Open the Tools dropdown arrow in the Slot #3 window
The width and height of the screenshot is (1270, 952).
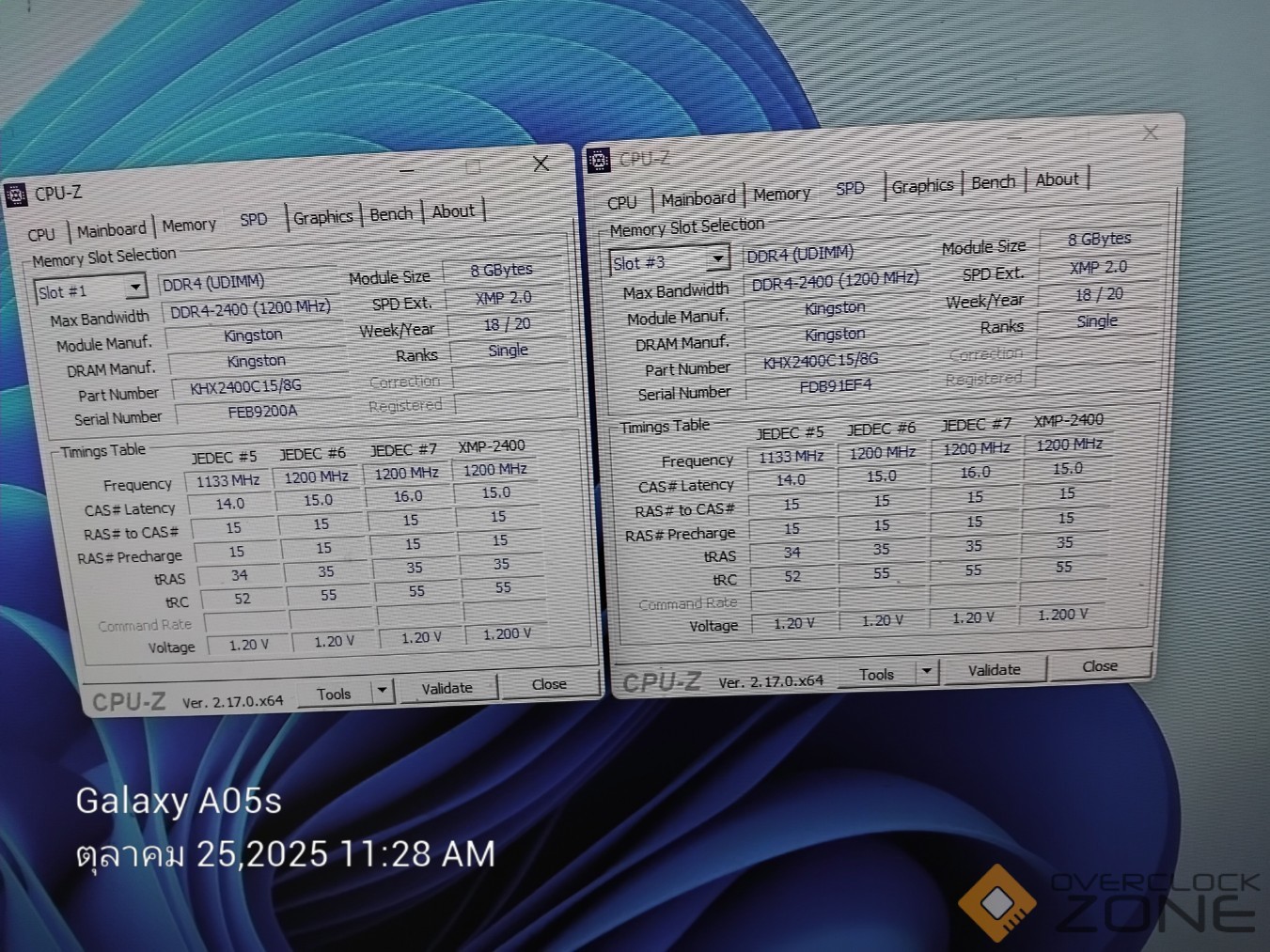(x=926, y=671)
